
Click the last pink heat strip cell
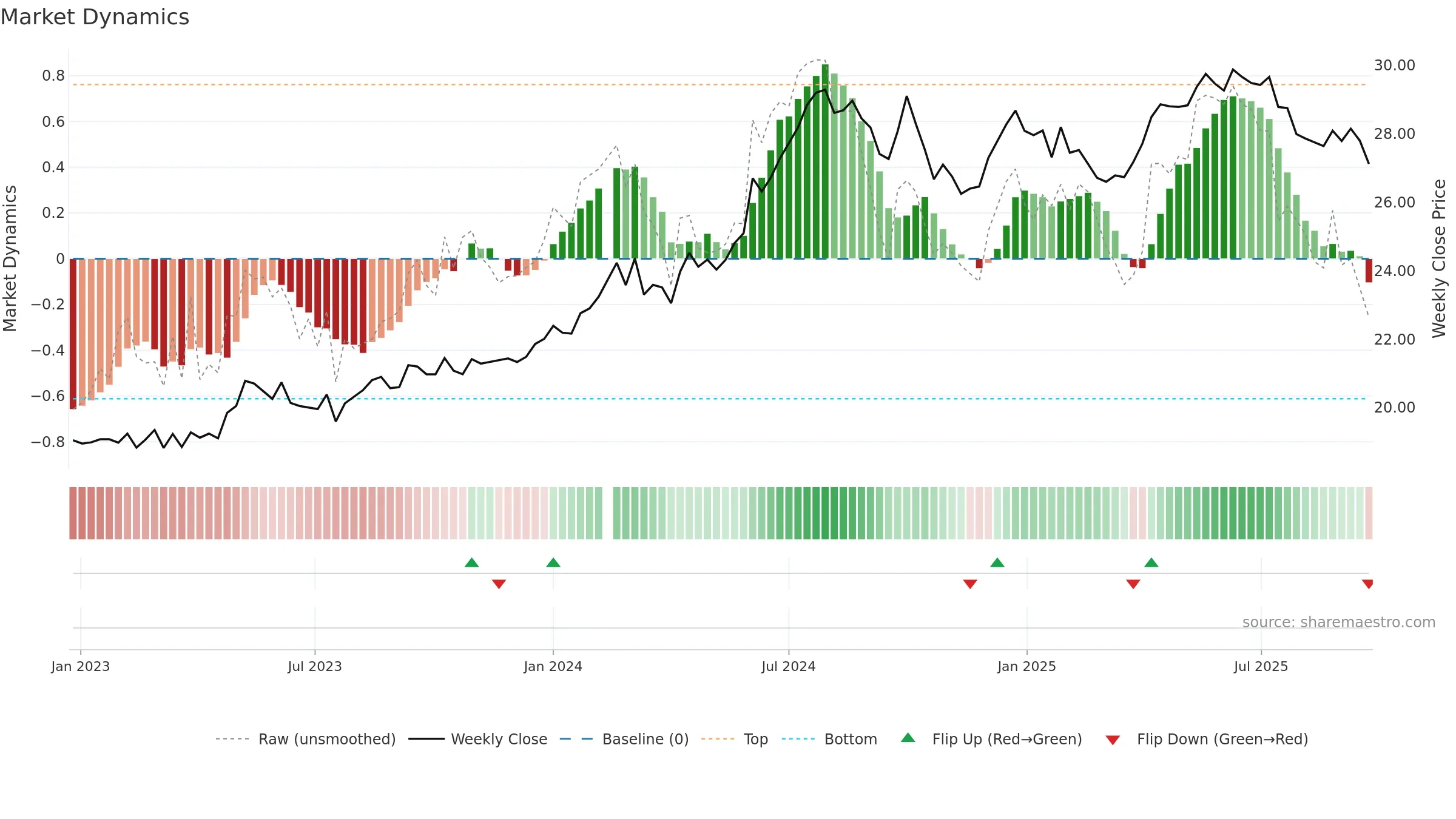click(x=1369, y=513)
